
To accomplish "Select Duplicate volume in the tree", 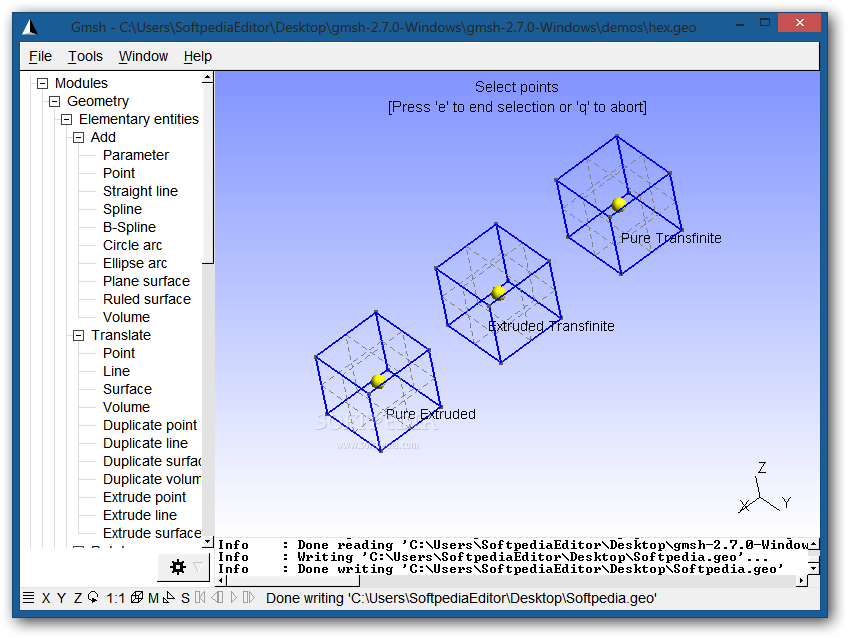I will [x=152, y=479].
